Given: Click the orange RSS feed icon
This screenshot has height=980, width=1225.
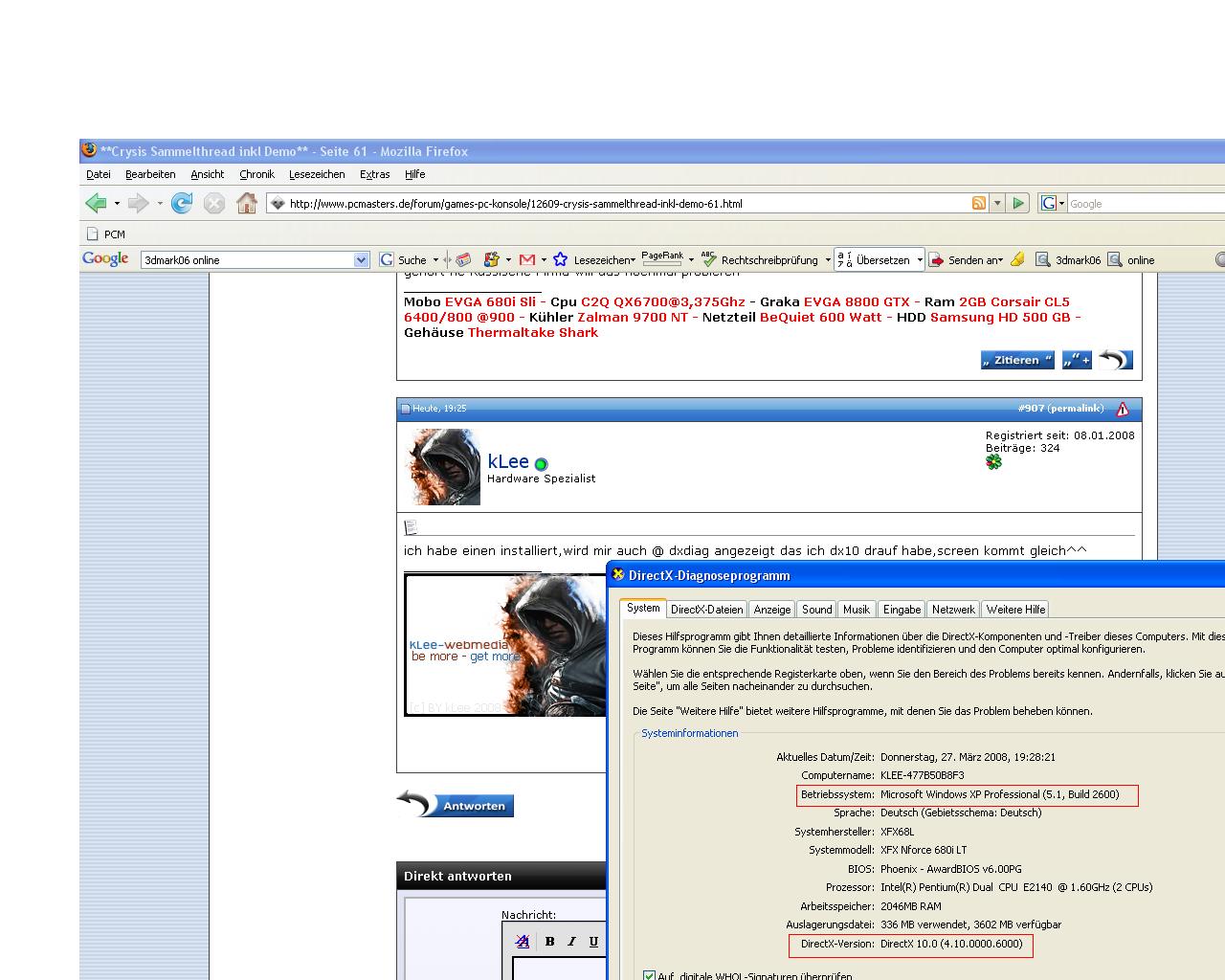Looking at the screenshot, I should (978, 203).
